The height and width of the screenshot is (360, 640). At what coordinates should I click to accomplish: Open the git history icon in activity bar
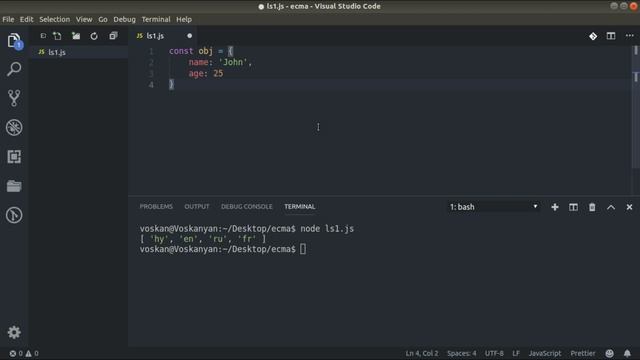[14, 215]
